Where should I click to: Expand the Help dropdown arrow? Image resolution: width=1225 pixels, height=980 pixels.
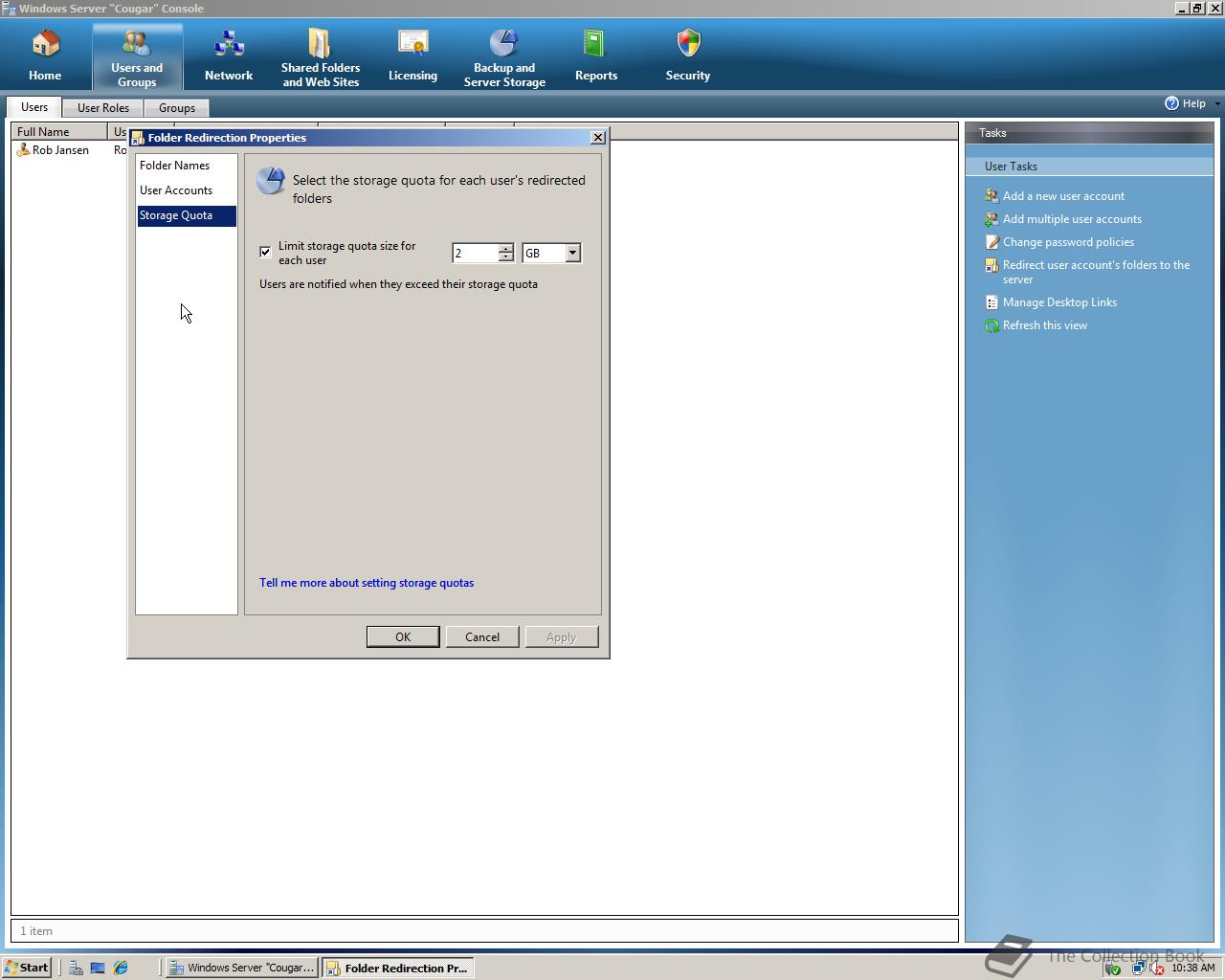pyautogui.click(x=1216, y=103)
